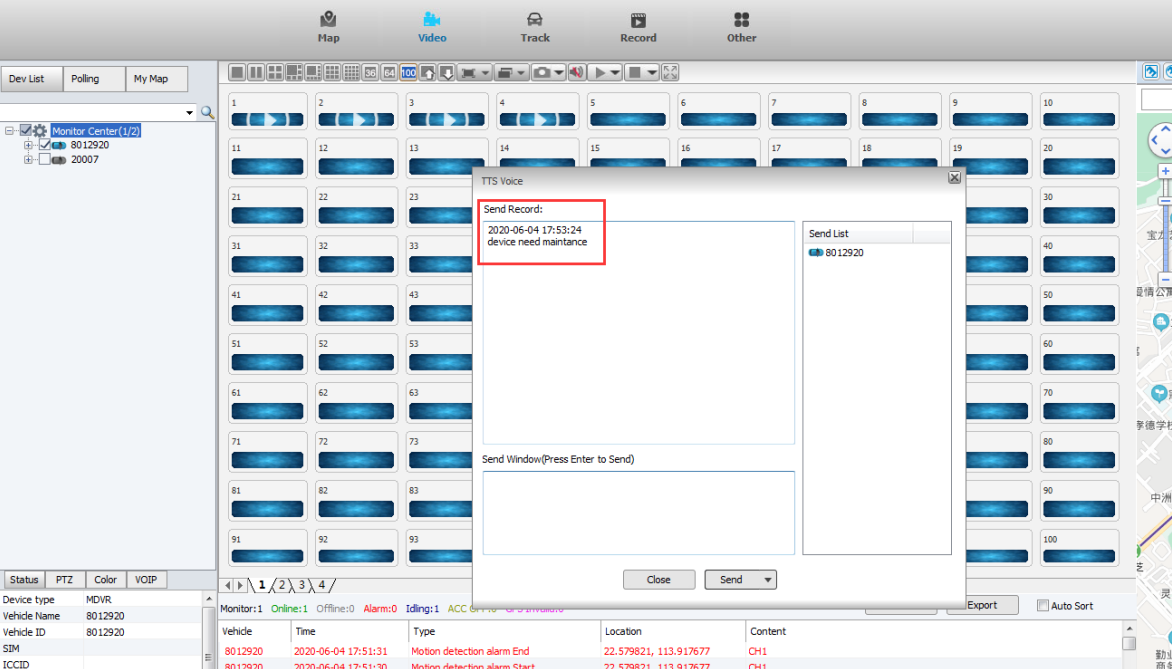
Task: Click Send in TTS Voice dialog
Action: tap(732, 580)
